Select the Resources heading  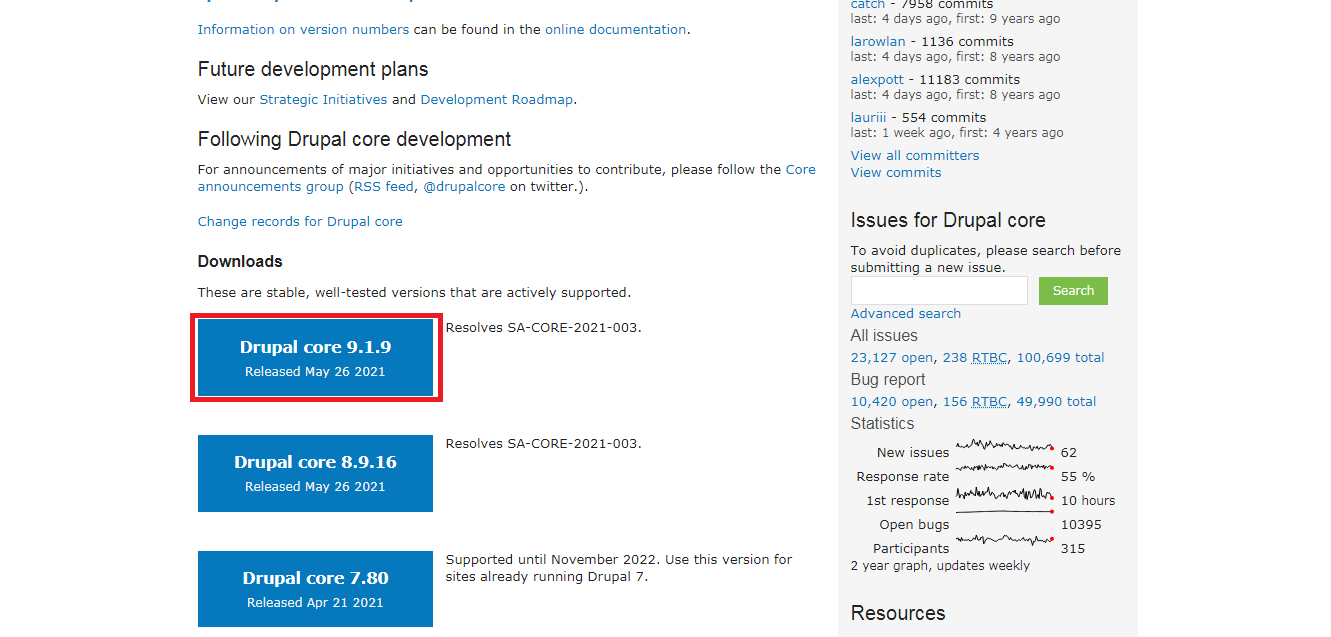point(898,613)
